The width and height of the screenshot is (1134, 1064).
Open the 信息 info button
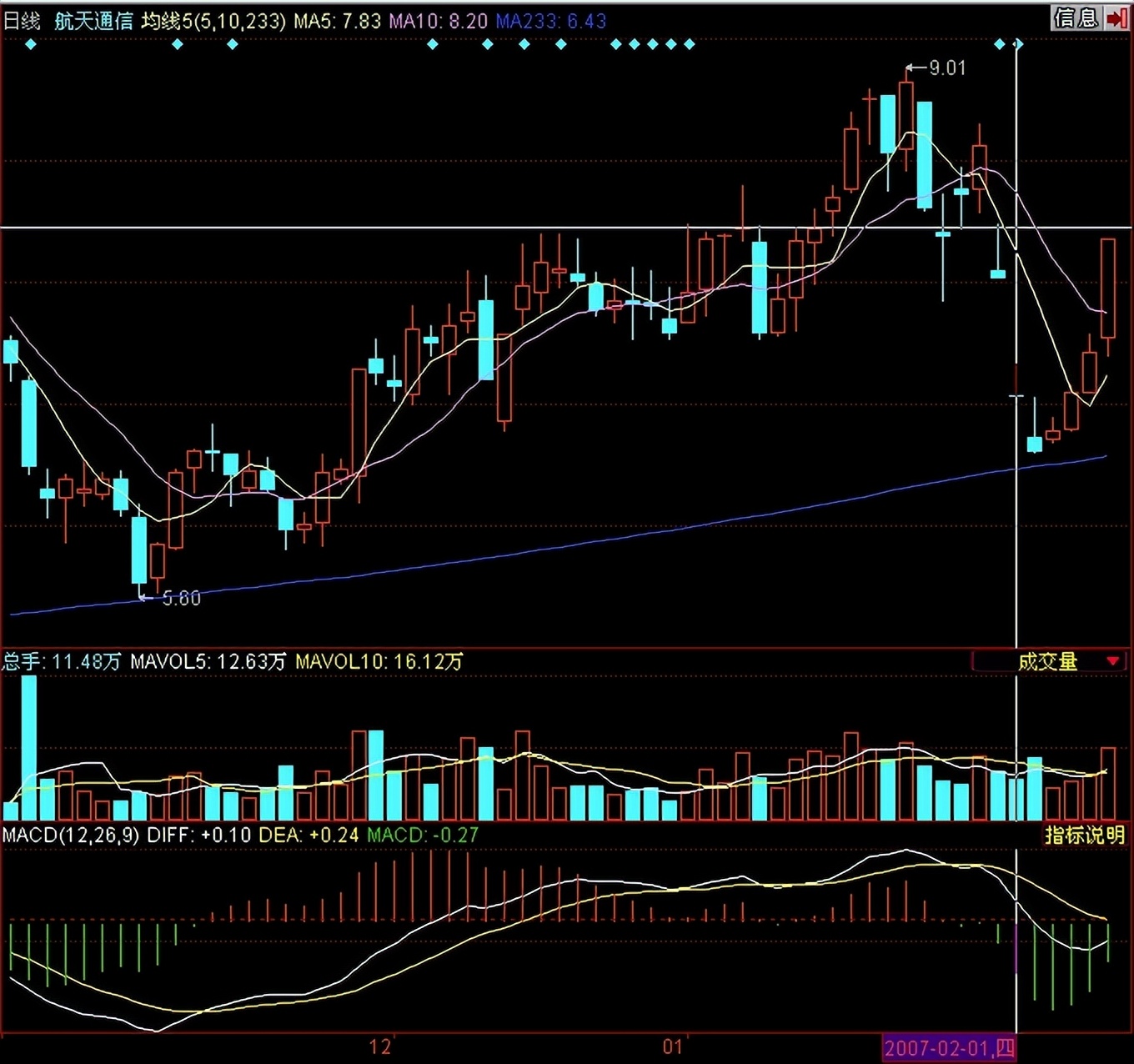click(x=1076, y=18)
